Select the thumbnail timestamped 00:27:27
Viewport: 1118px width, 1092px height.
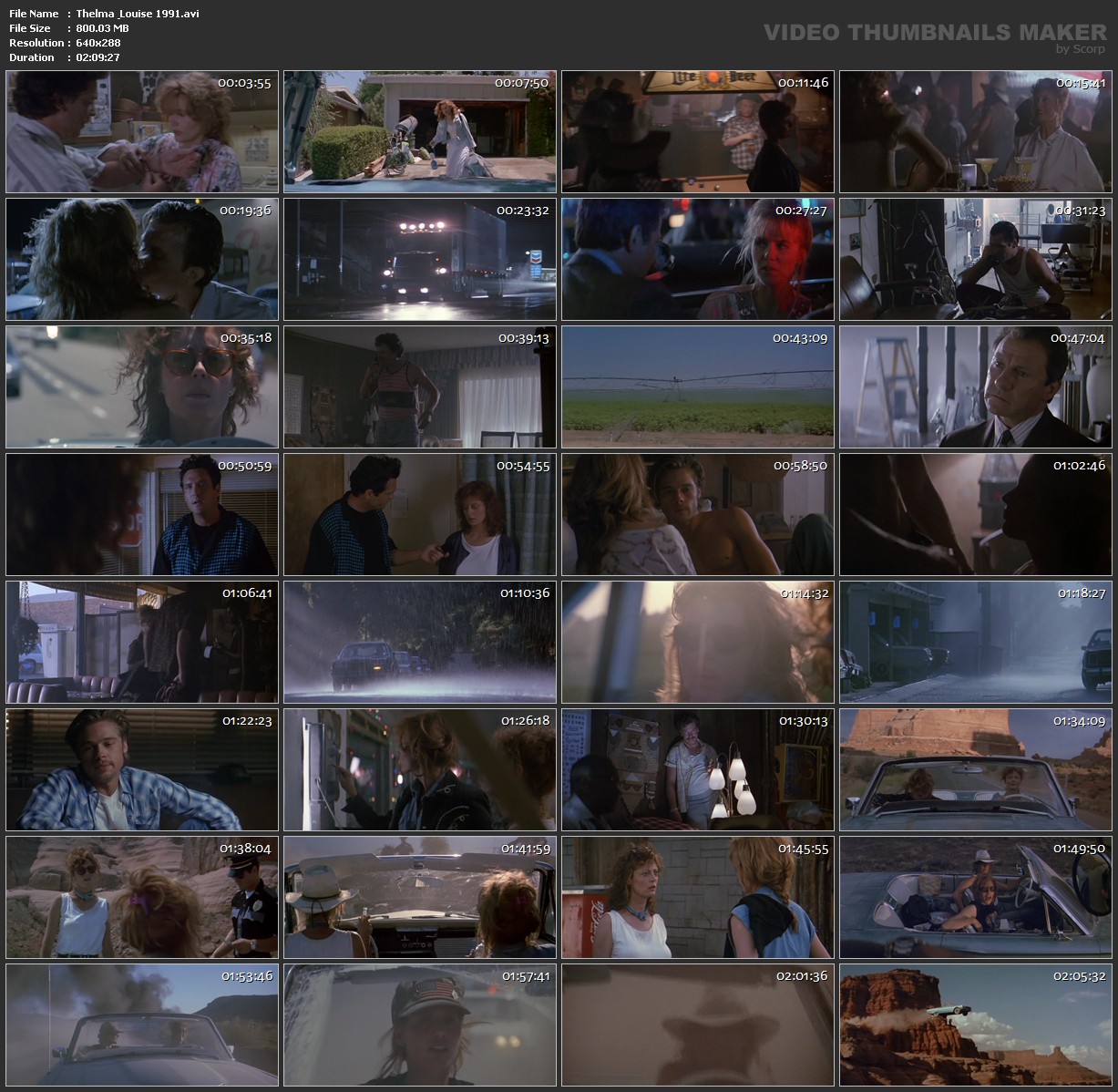pos(698,259)
